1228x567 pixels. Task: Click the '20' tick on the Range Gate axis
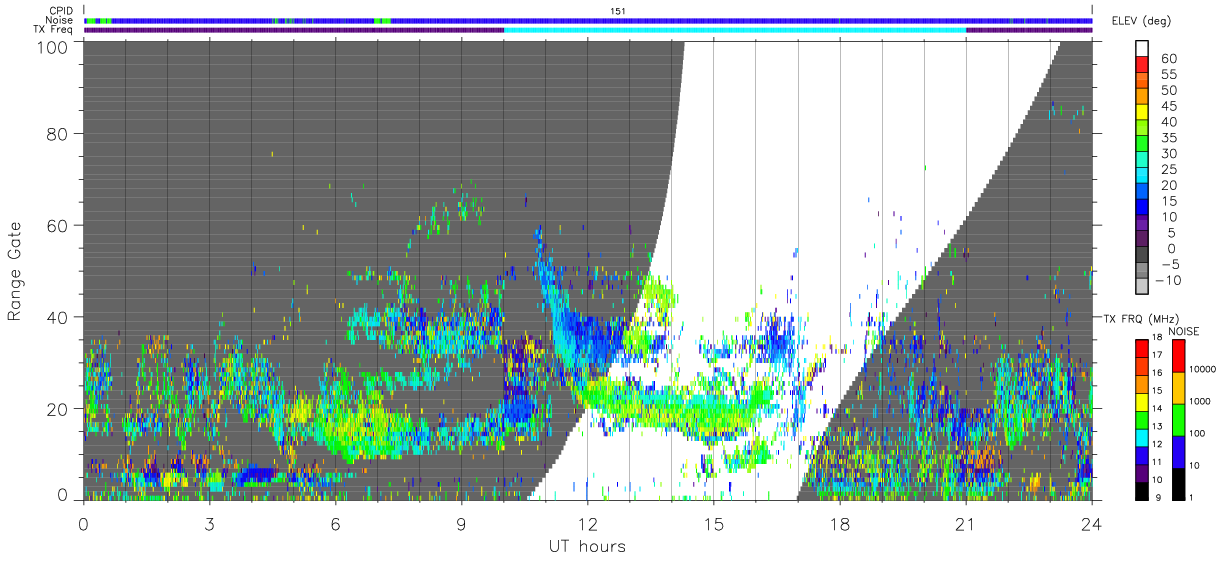pyautogui.click(x=57, y=409)
